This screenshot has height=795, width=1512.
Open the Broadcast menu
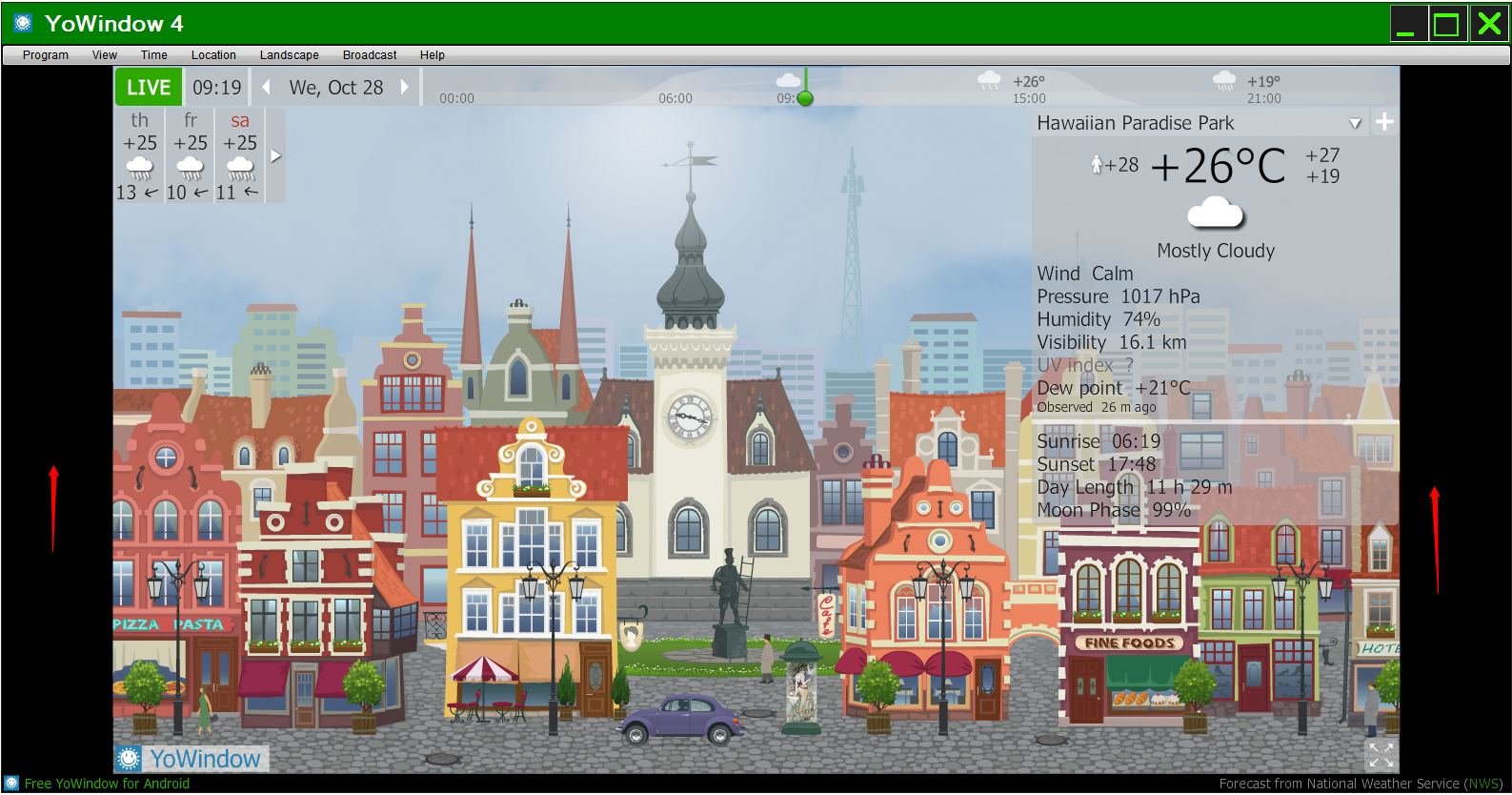(370, 55)
